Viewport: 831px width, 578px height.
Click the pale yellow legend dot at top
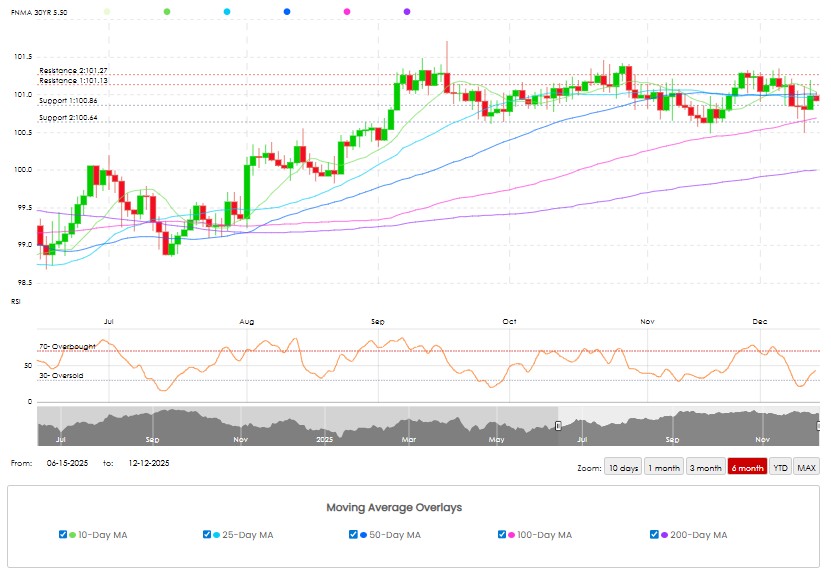pos(107,11)
